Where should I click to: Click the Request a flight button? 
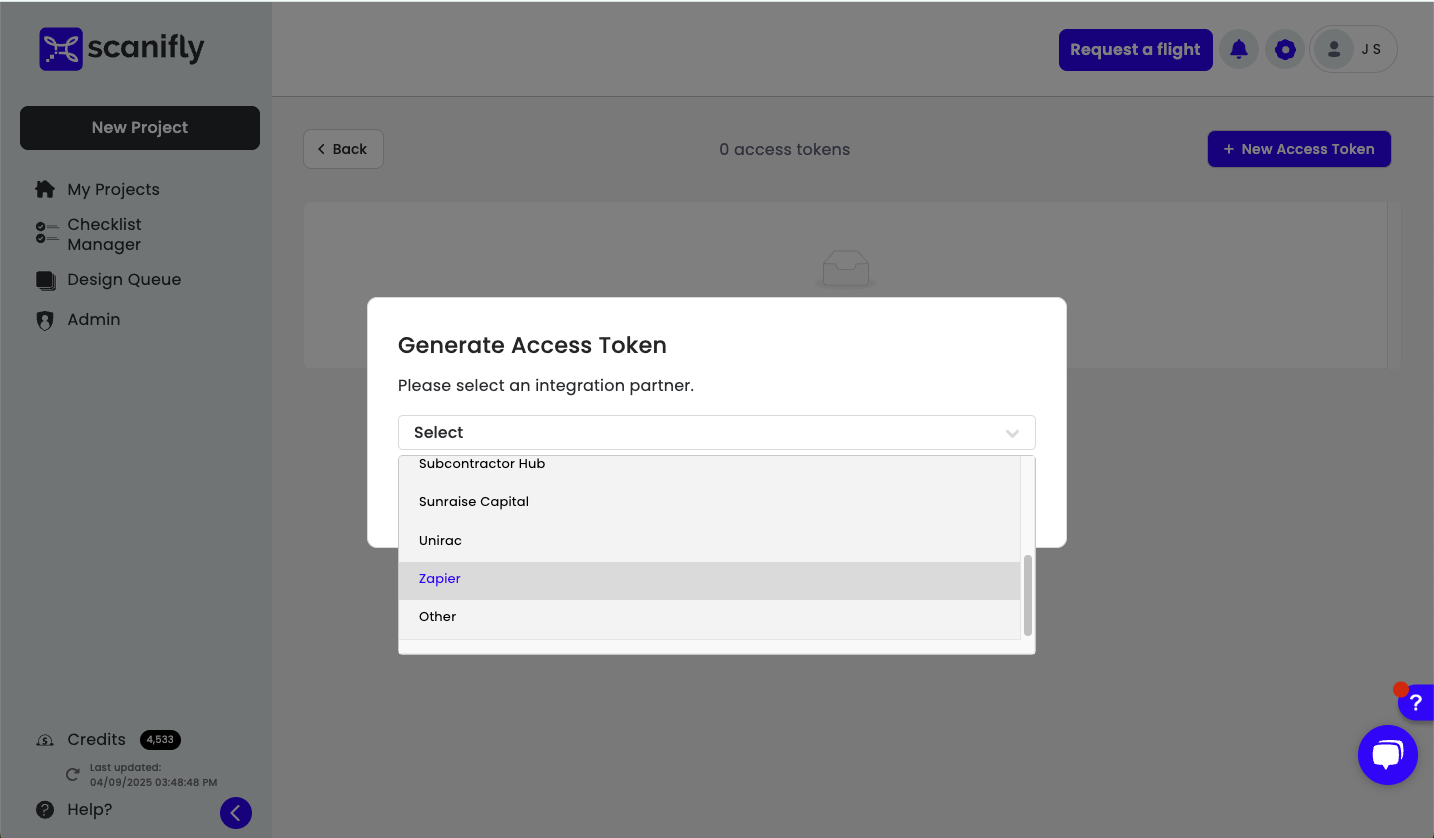(1135, 49)
